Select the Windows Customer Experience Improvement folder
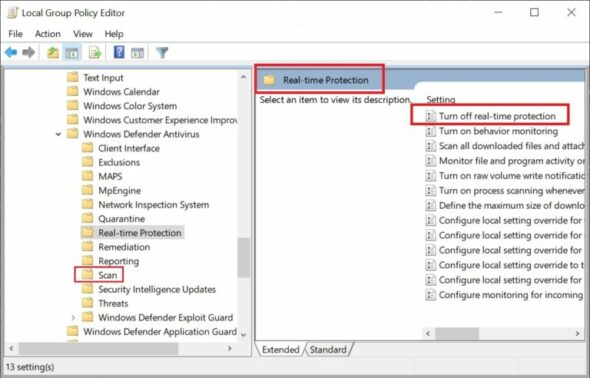 (x=152, y=120)
